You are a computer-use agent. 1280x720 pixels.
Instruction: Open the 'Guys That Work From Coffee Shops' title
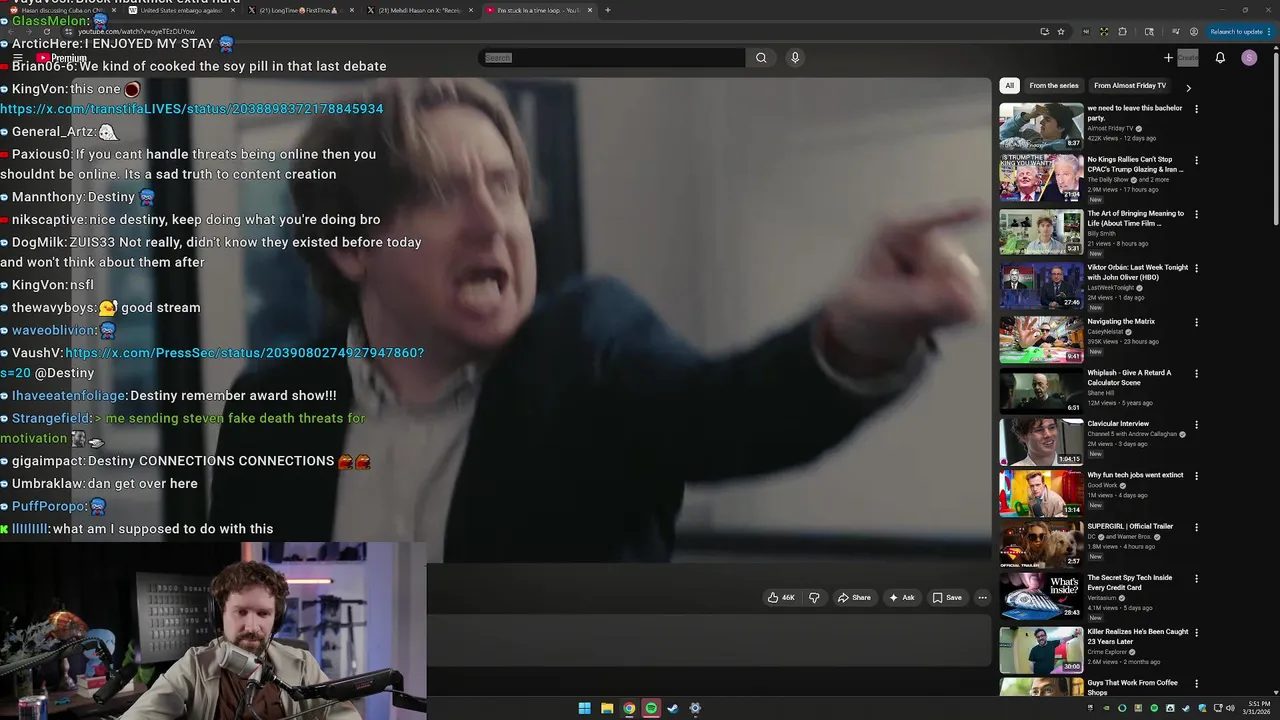point(1133,688)
